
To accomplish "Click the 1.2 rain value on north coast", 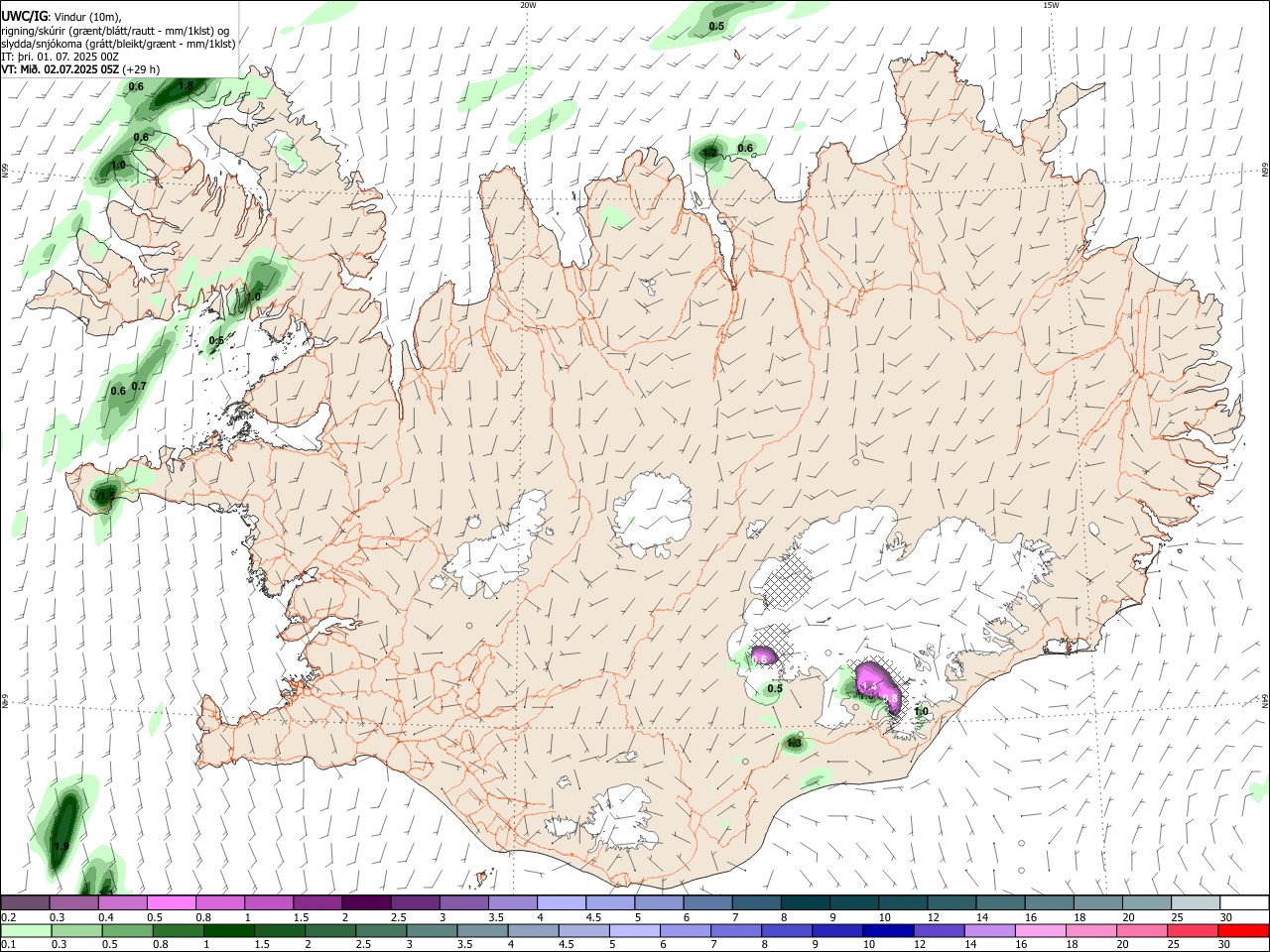I will tap(709, 153).
